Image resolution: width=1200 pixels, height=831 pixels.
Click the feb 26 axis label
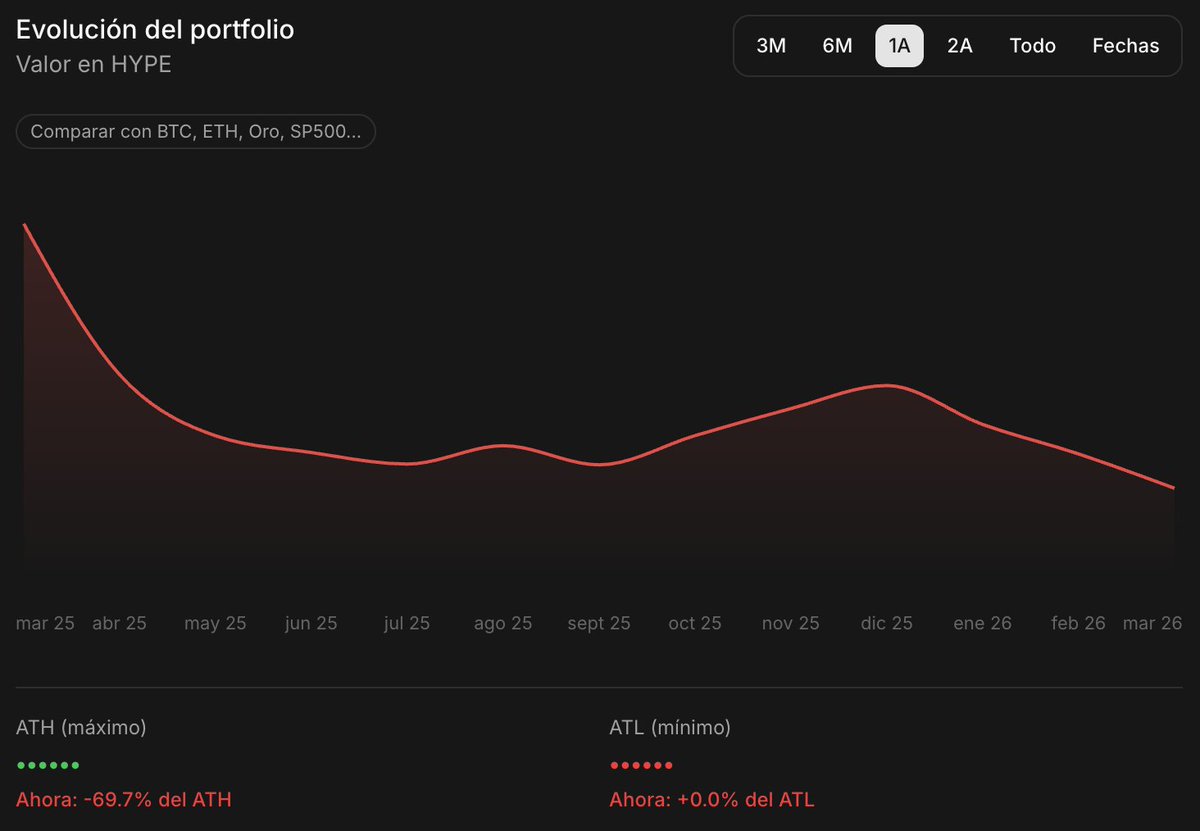click(x=1079, y=623)
